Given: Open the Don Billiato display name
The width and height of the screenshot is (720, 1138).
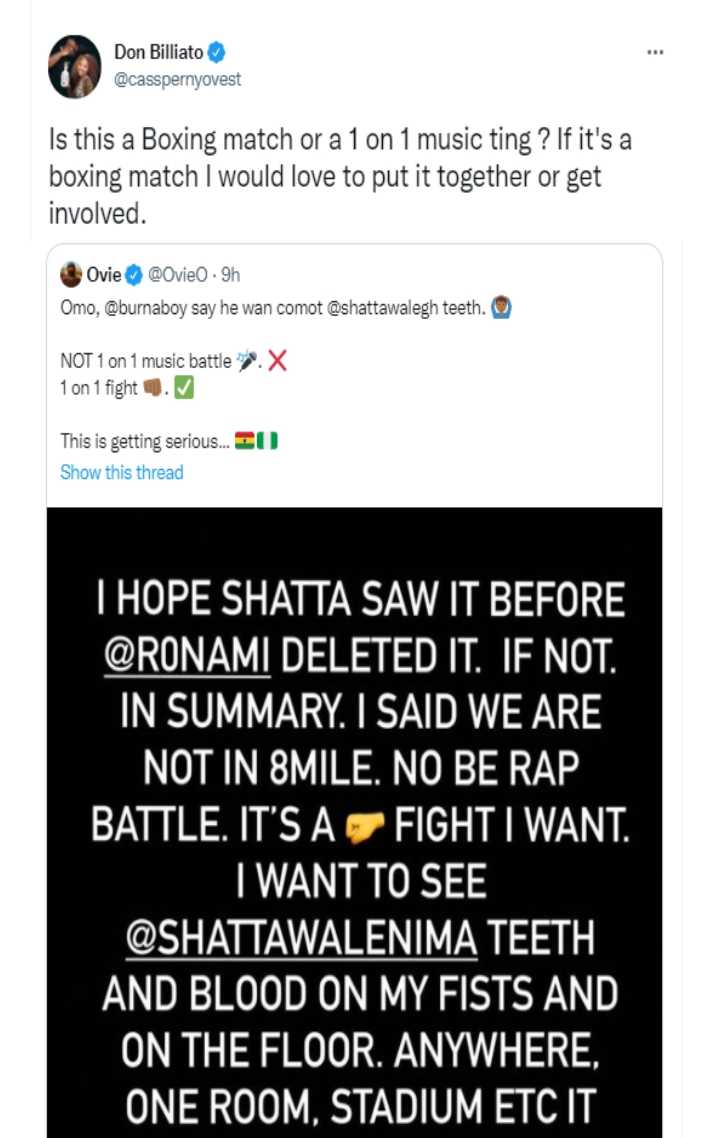Looking at the screenshot, I should point(158,53).
